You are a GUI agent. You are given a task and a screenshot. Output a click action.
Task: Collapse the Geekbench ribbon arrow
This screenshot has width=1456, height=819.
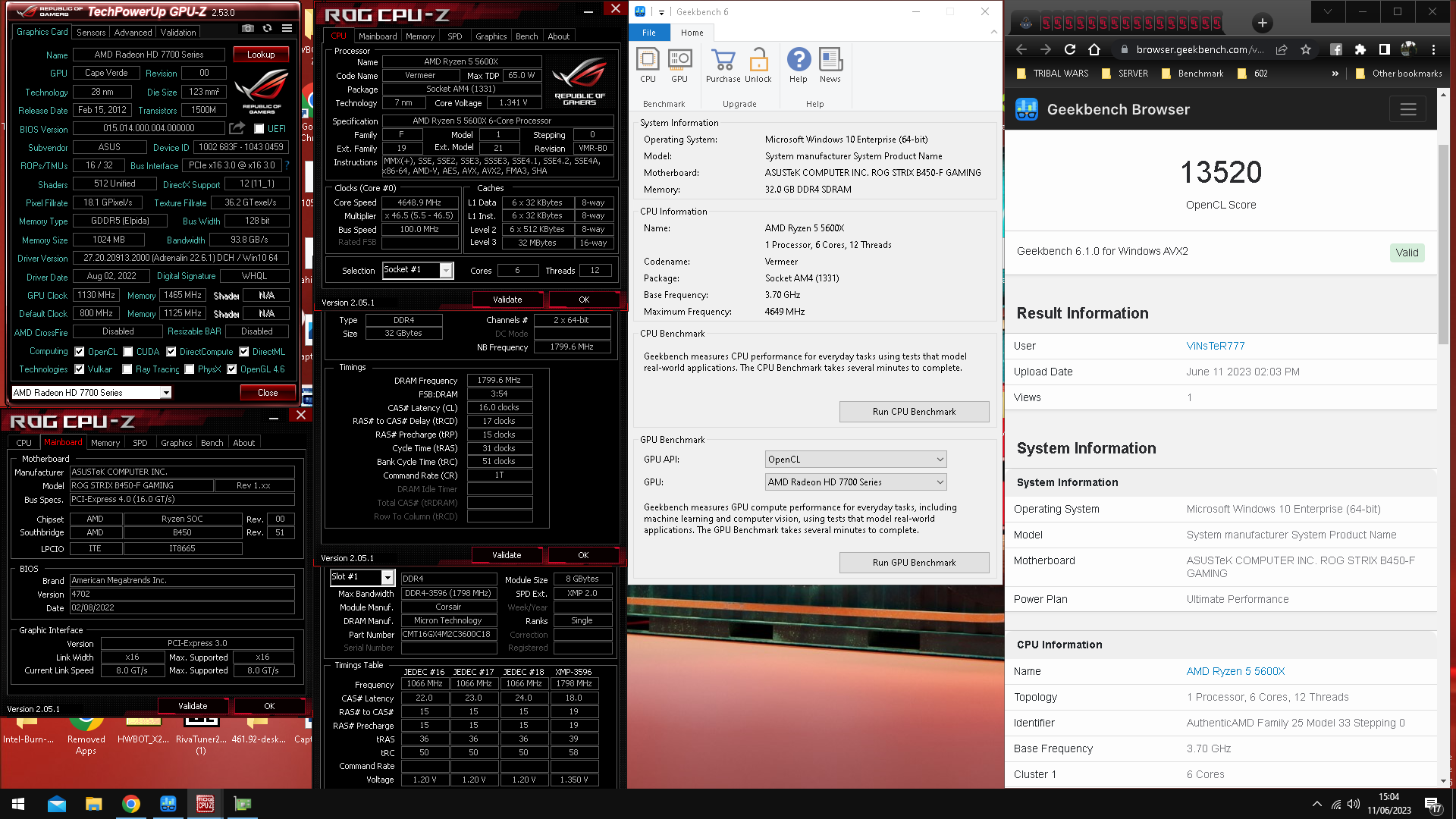pos(993,33)
